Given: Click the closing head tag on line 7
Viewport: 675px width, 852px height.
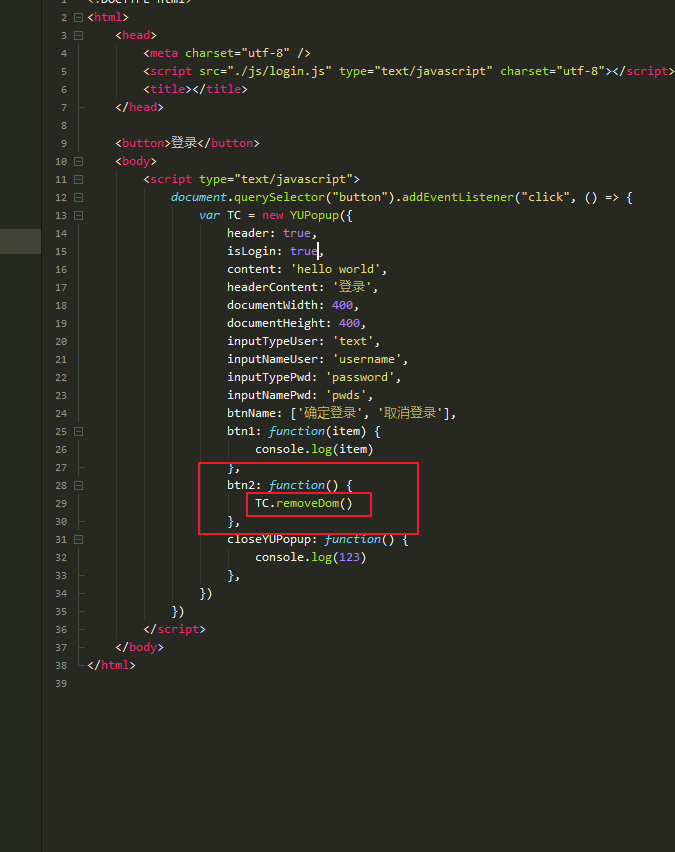Looking at the screenshot, I should [139, 107].
